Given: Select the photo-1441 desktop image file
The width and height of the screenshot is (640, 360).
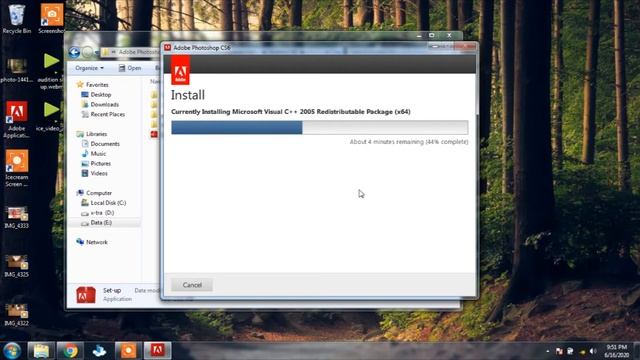Looking at the screenshot, I should 17,70.
